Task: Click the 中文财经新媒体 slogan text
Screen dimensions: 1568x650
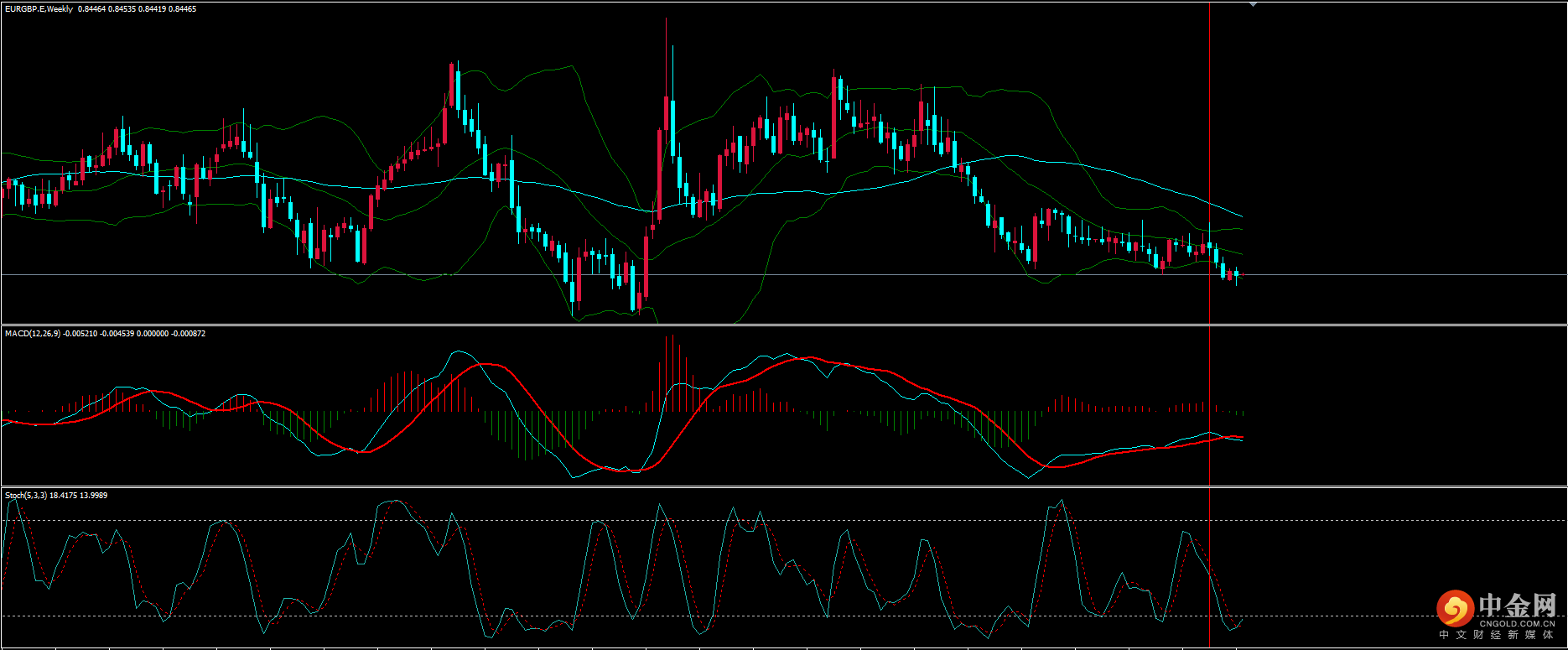Action: point(1497,636)
